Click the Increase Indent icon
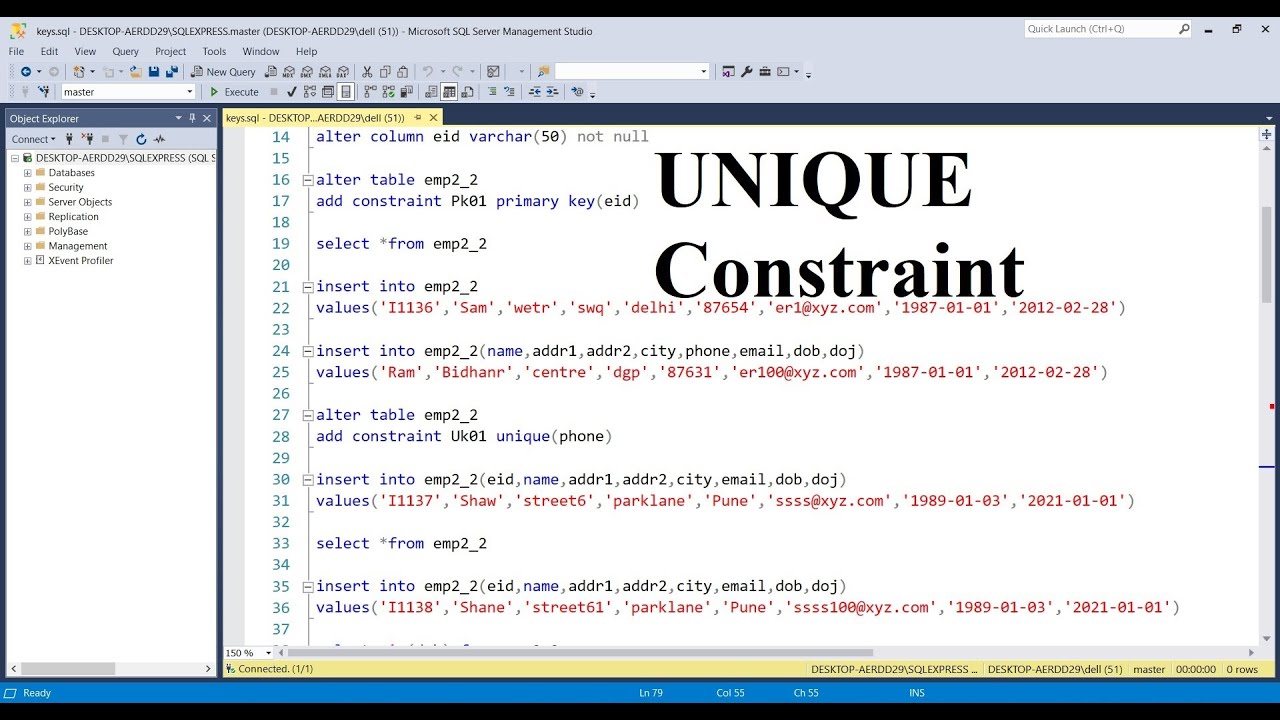This screenshot has height=720, width=1280. 551,92
